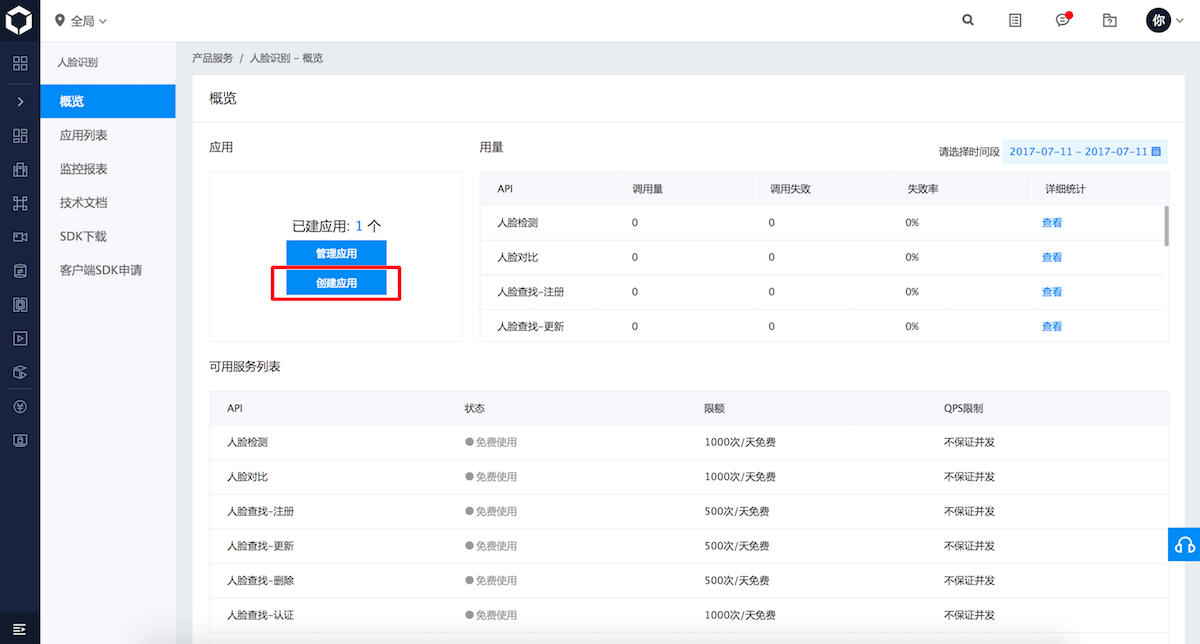Open the messages chat bubble icon

coord(1063,20)
